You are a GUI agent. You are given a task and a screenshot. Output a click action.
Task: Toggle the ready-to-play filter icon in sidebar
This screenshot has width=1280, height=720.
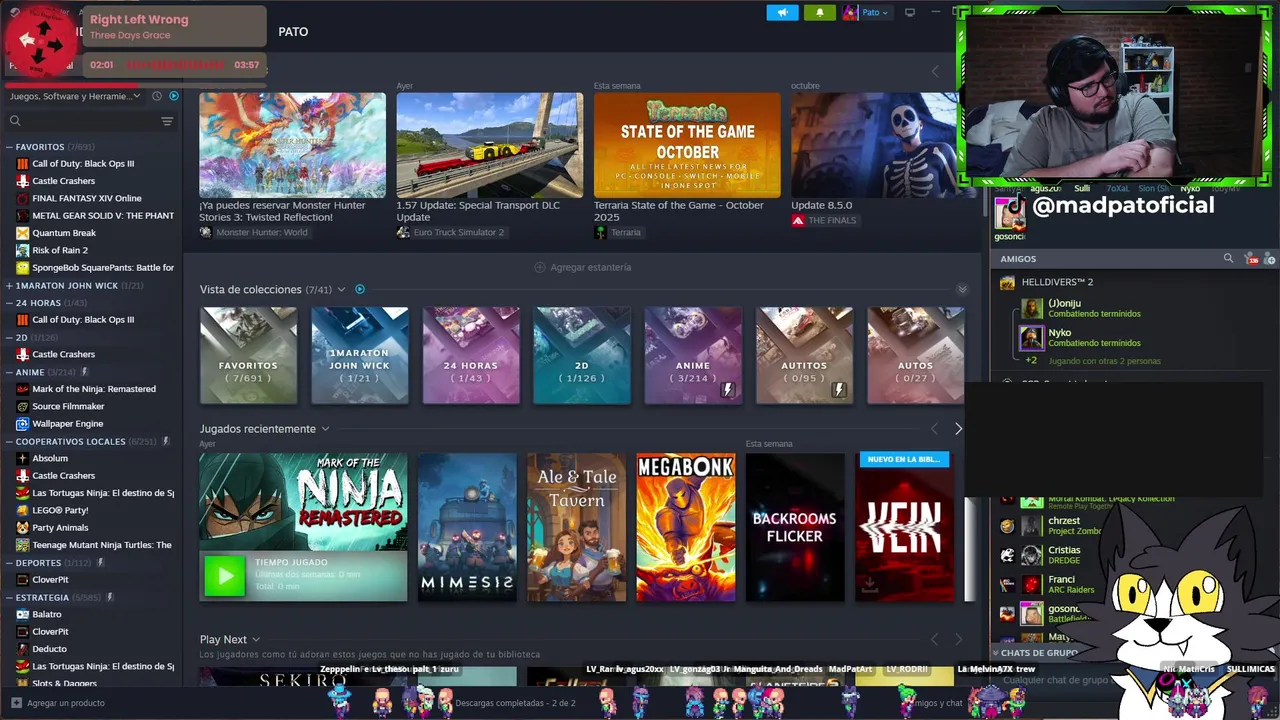(174, 96)
